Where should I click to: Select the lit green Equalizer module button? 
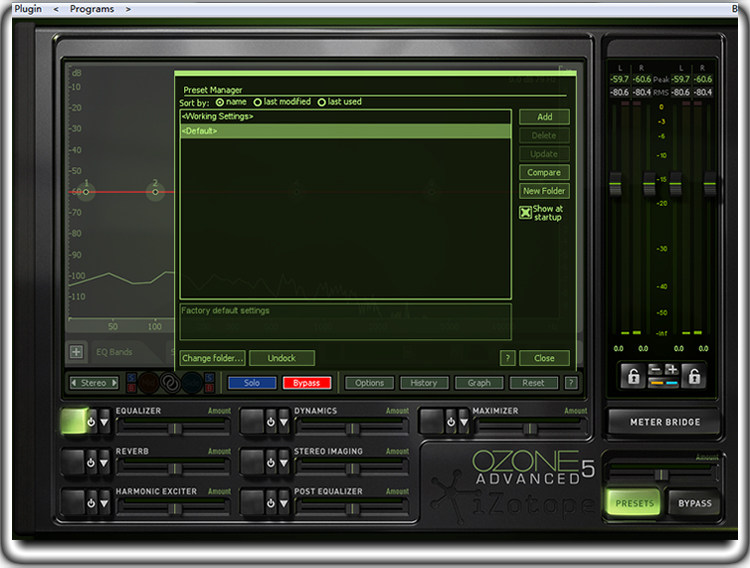(73, 422)
